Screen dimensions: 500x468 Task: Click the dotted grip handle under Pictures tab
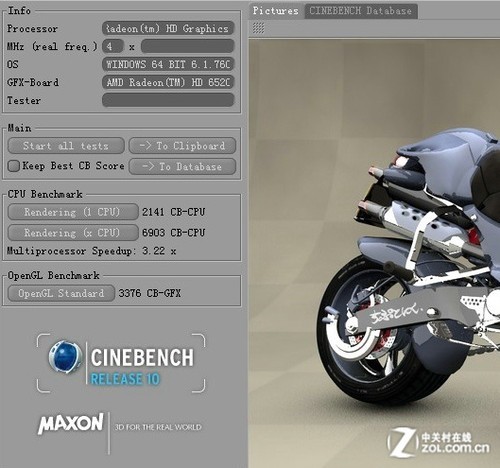[x=258, y=28]
